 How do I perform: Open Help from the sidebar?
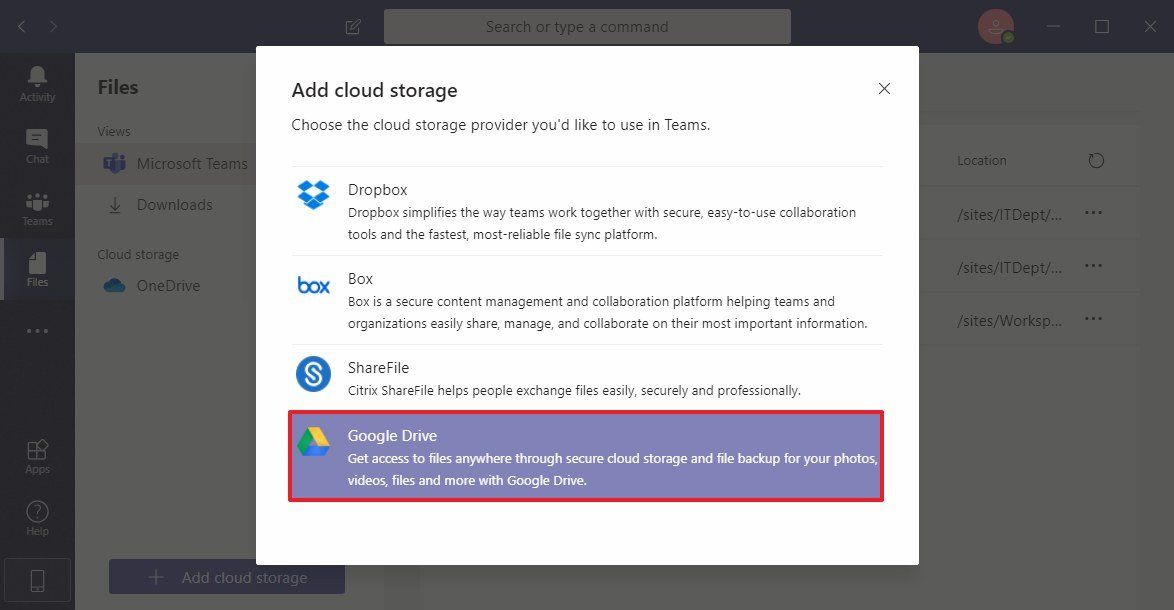tap(37, 515)
